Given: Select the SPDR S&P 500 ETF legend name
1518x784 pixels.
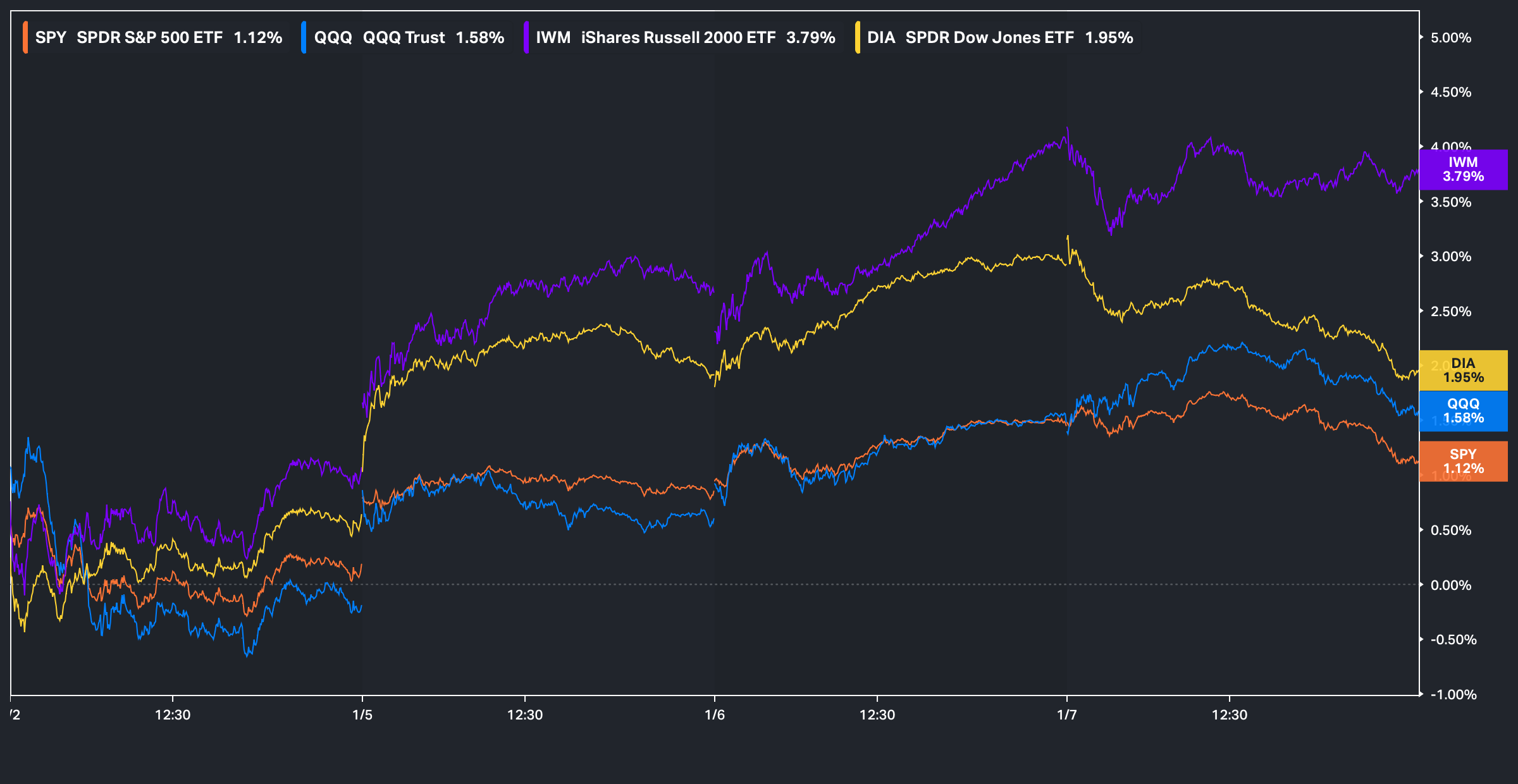Looking at the screenshot, I should (x=149, y=37).
